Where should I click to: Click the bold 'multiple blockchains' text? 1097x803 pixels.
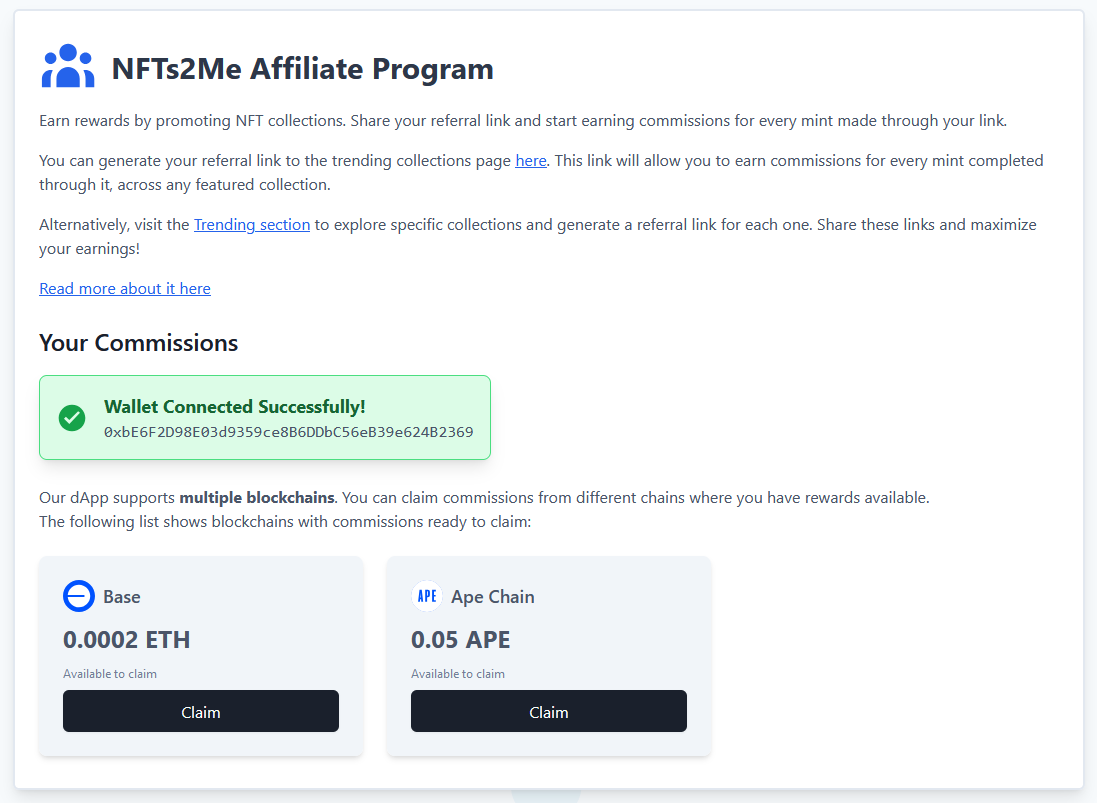(258, 497)
